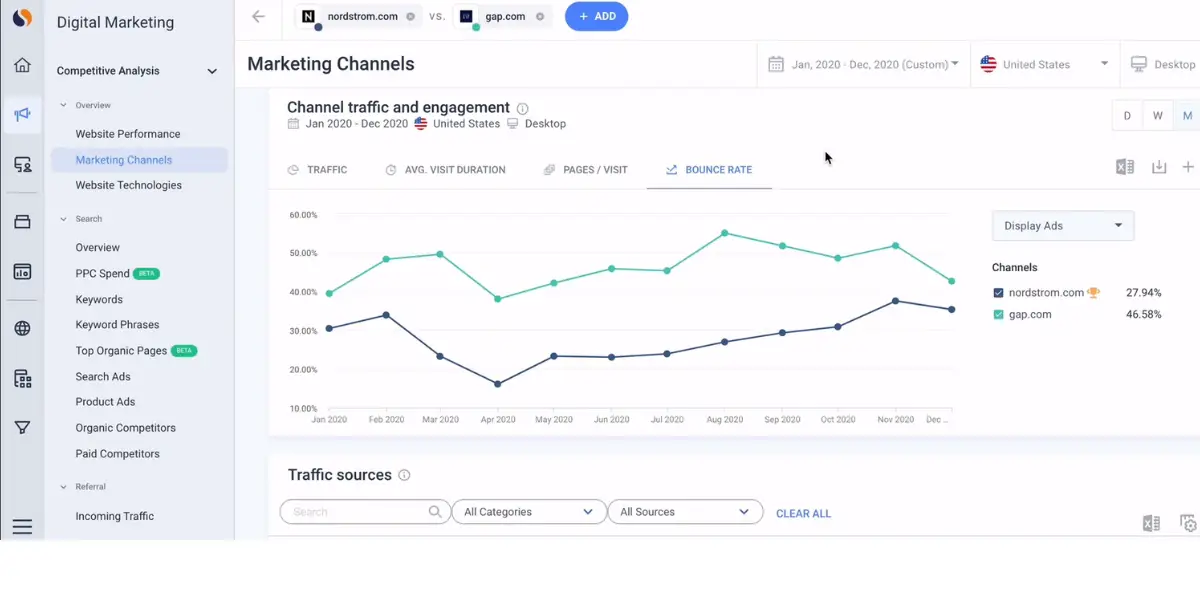Remove gap.com from comparison
Viewport: 1200px width, 600px height.
point(540,17)
